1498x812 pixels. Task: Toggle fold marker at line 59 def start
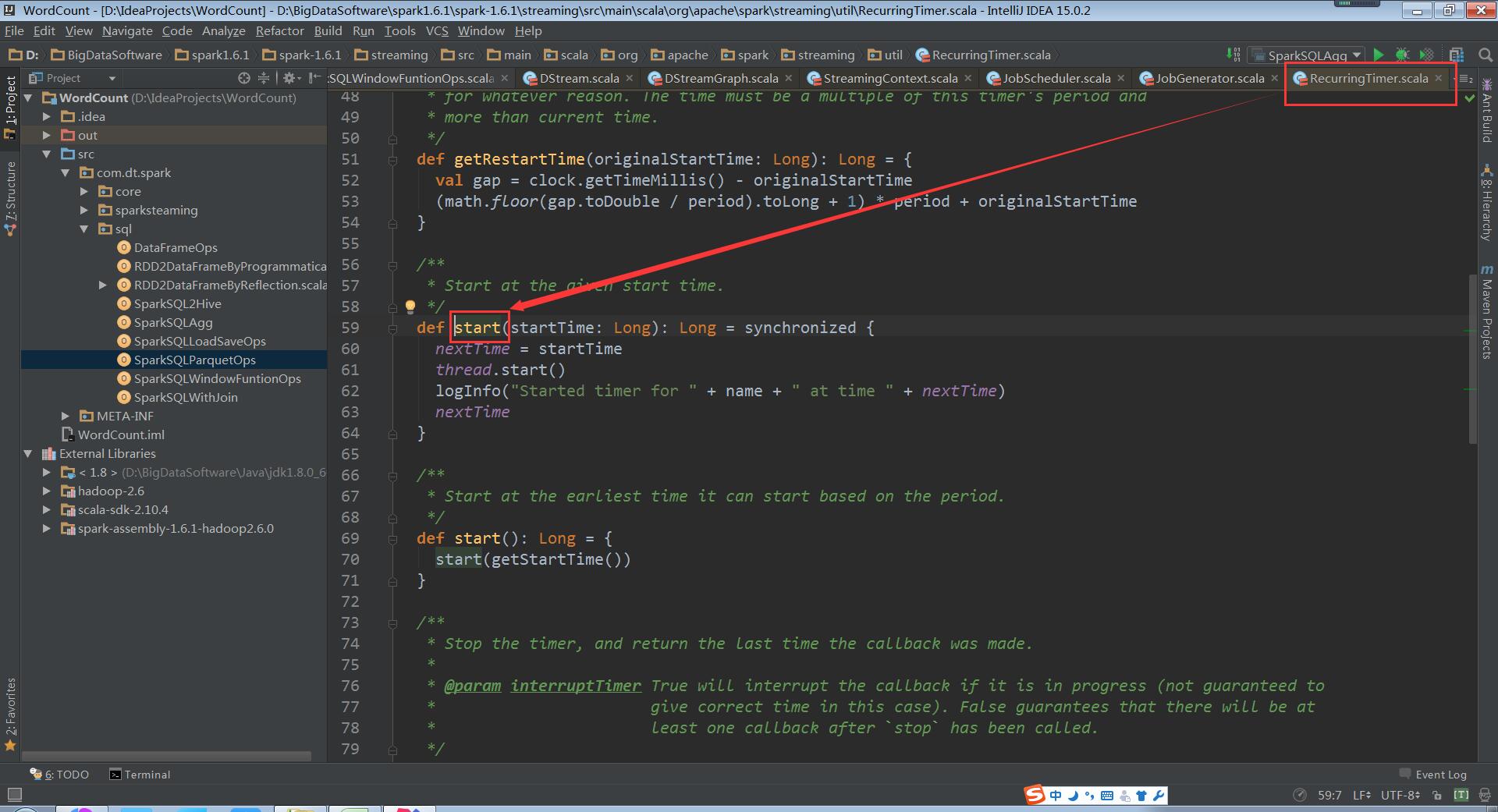point(393,328)
